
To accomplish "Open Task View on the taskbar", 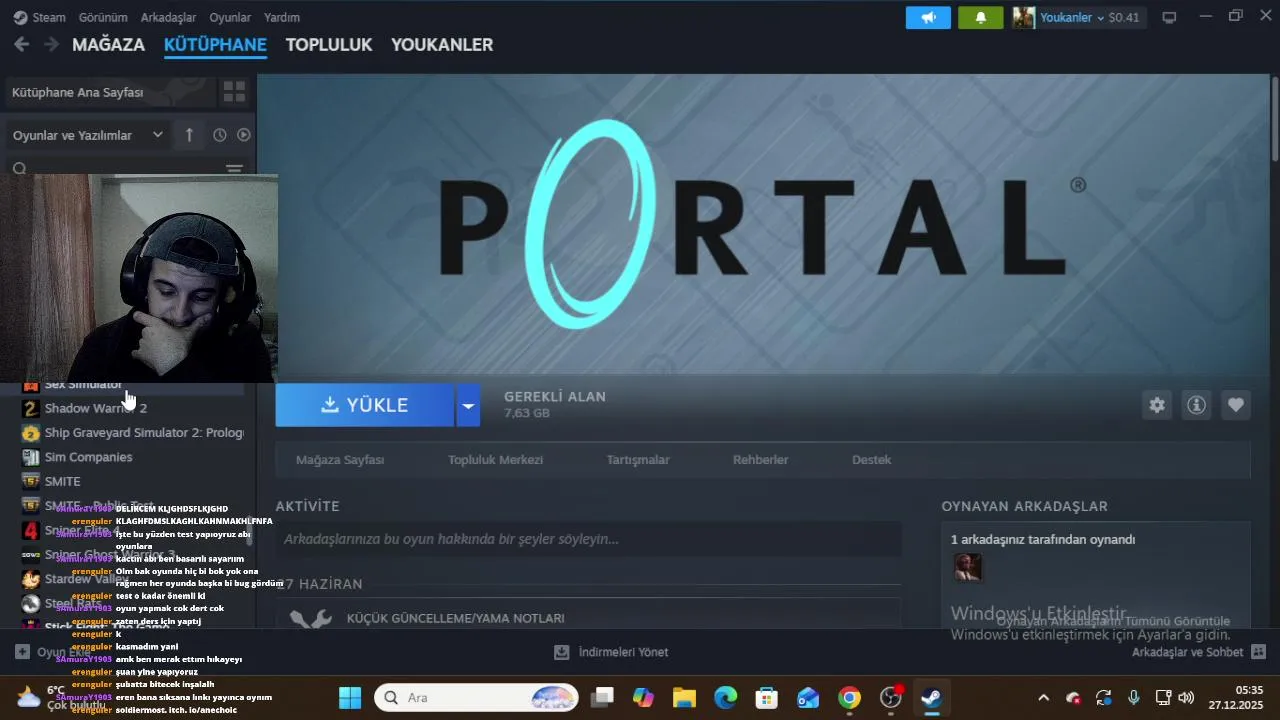I will point(601,697).
